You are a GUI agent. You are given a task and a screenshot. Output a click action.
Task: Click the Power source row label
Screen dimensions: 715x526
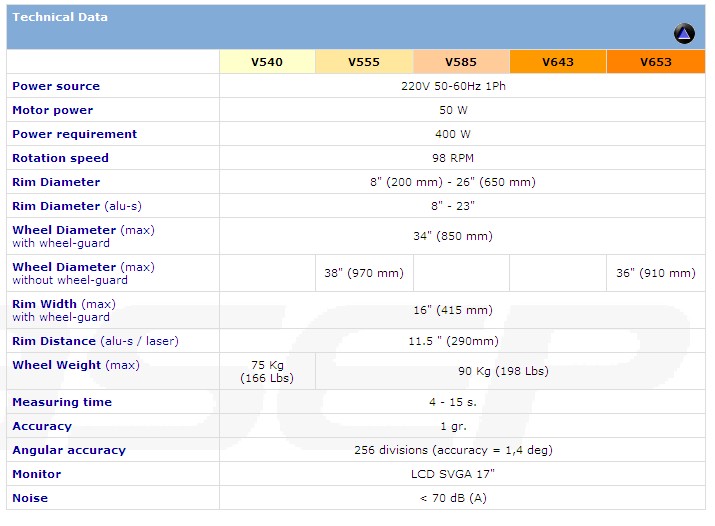pyautogui.click(x=56, y=86)
